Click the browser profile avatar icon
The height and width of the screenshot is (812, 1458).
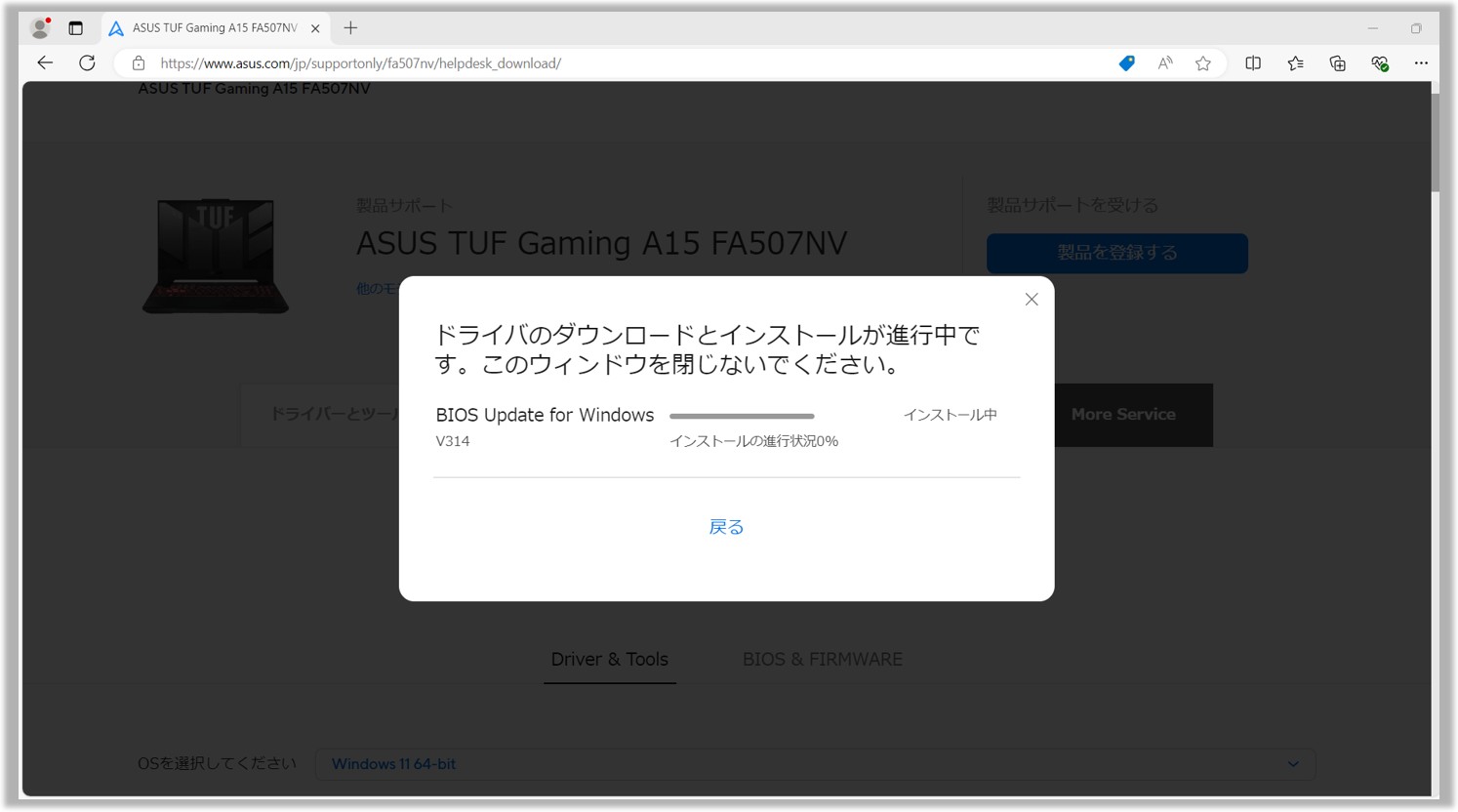pos(40,28)
